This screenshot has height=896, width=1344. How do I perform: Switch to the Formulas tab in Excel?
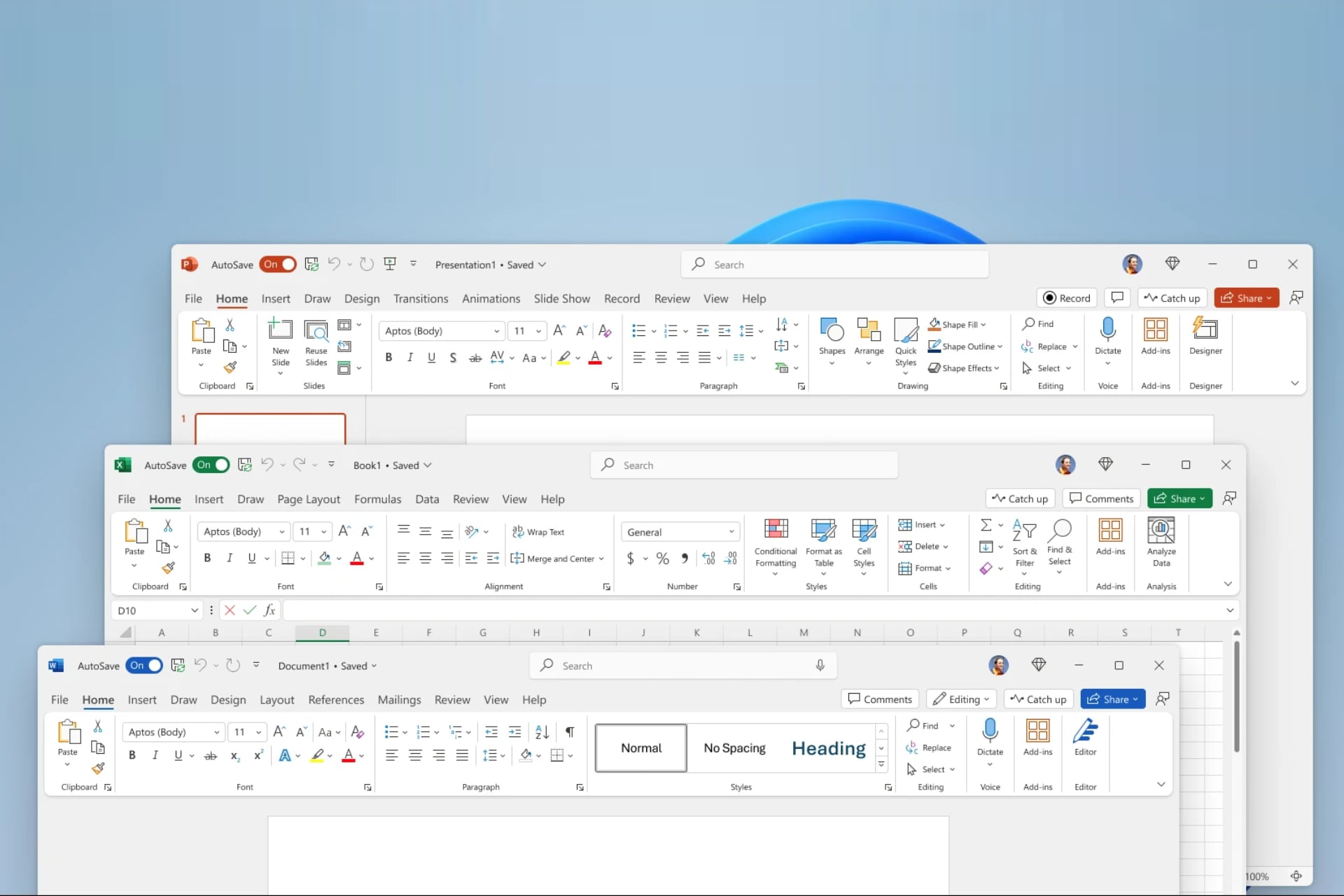point(377,498)
